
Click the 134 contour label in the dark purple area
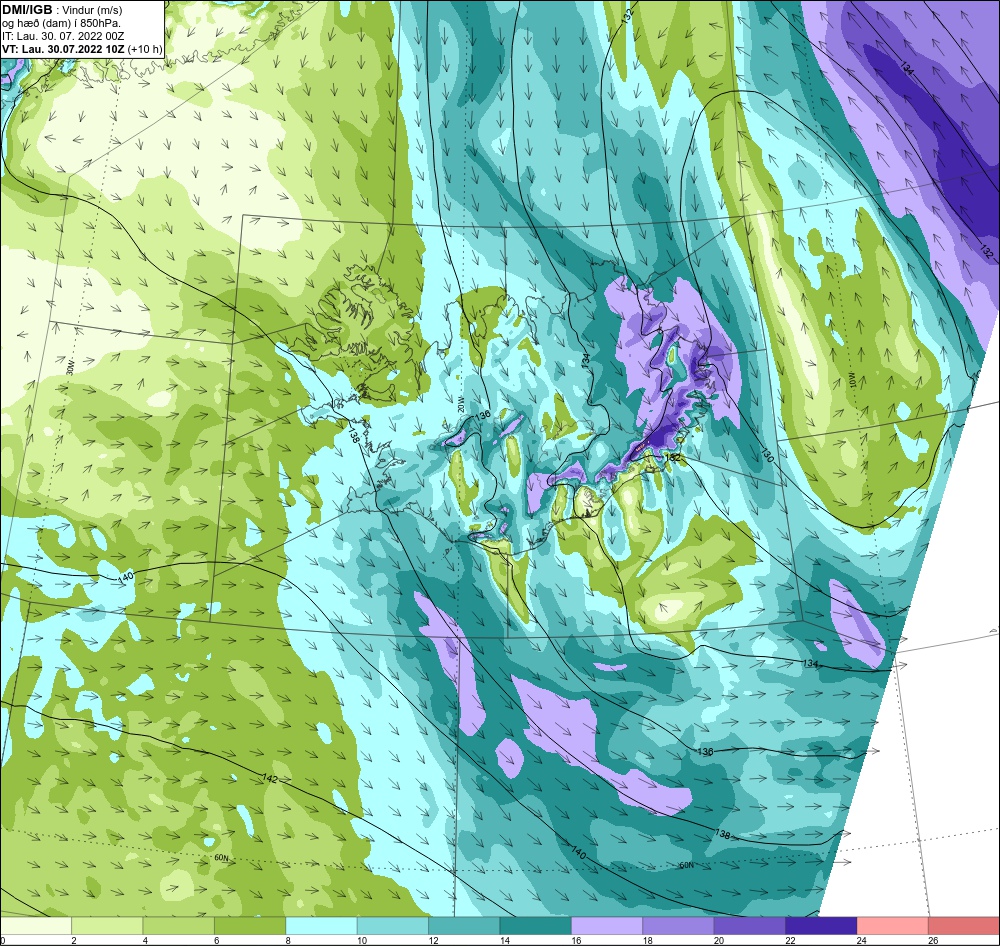tap(908, 68)
